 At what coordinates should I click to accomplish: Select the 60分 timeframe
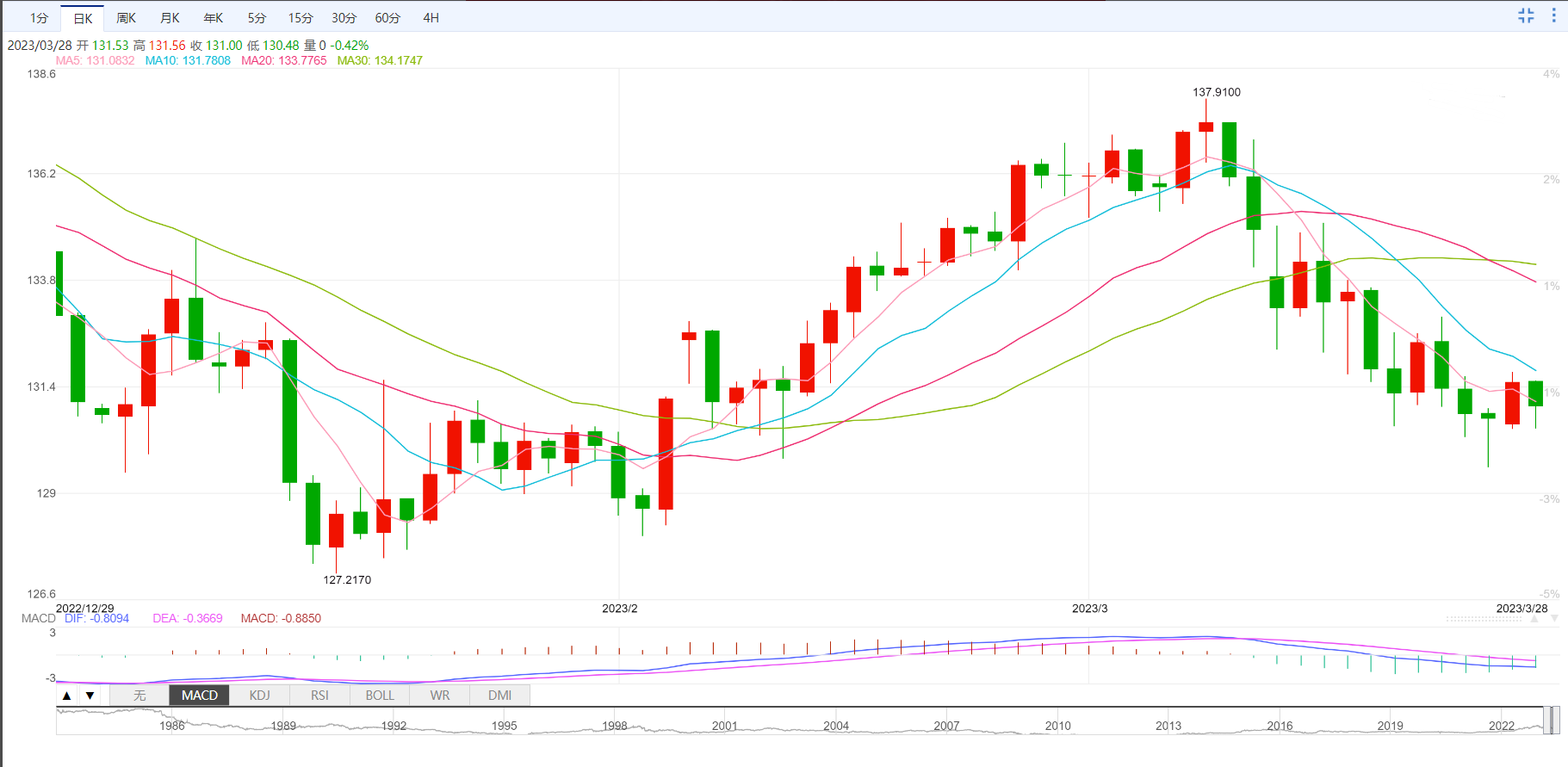pos(387,18)
